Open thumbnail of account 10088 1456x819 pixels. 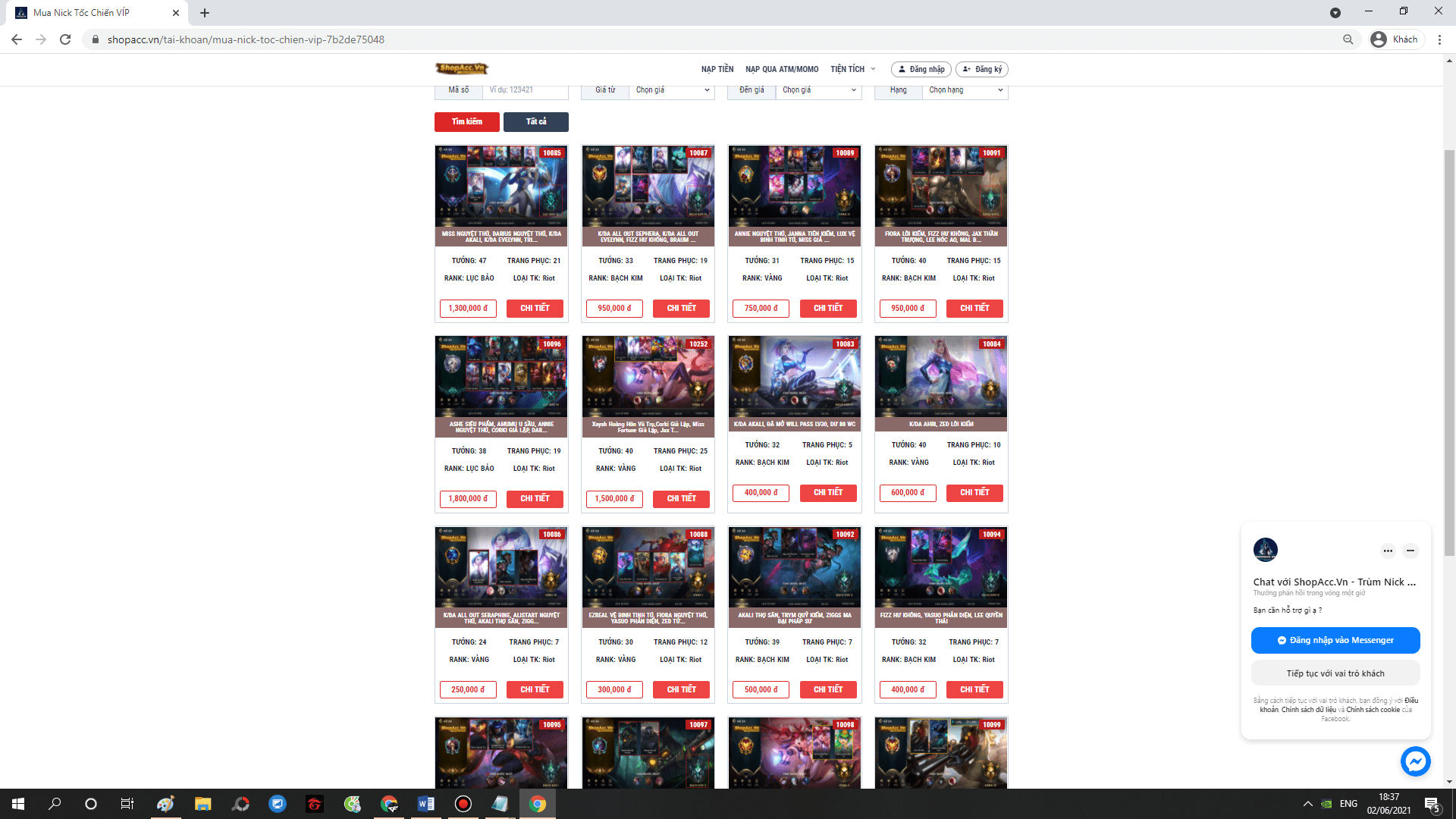click(x=648, y=567)
